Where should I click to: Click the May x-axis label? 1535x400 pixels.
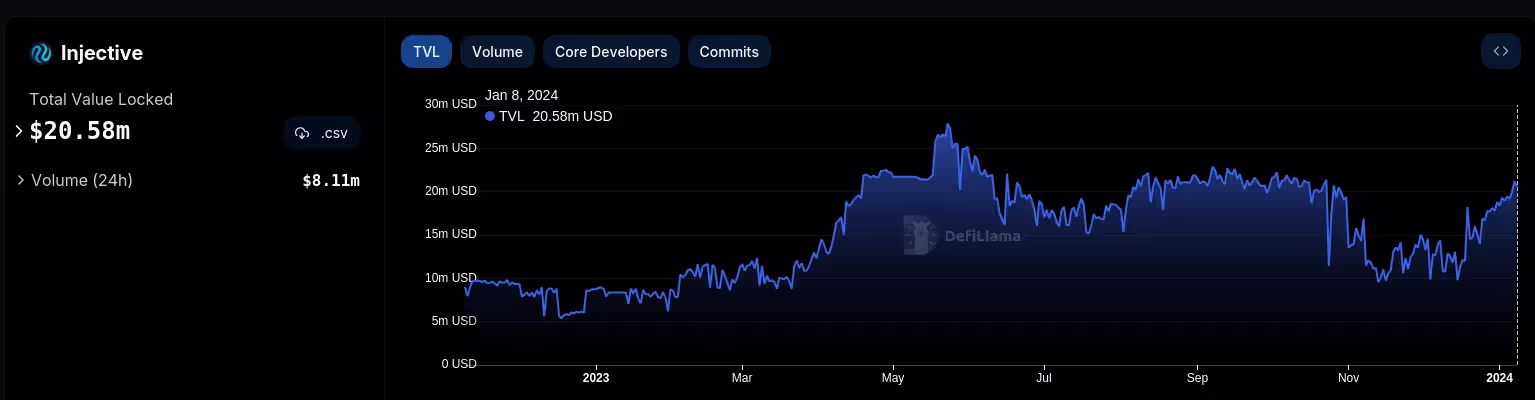click(893, 378)
